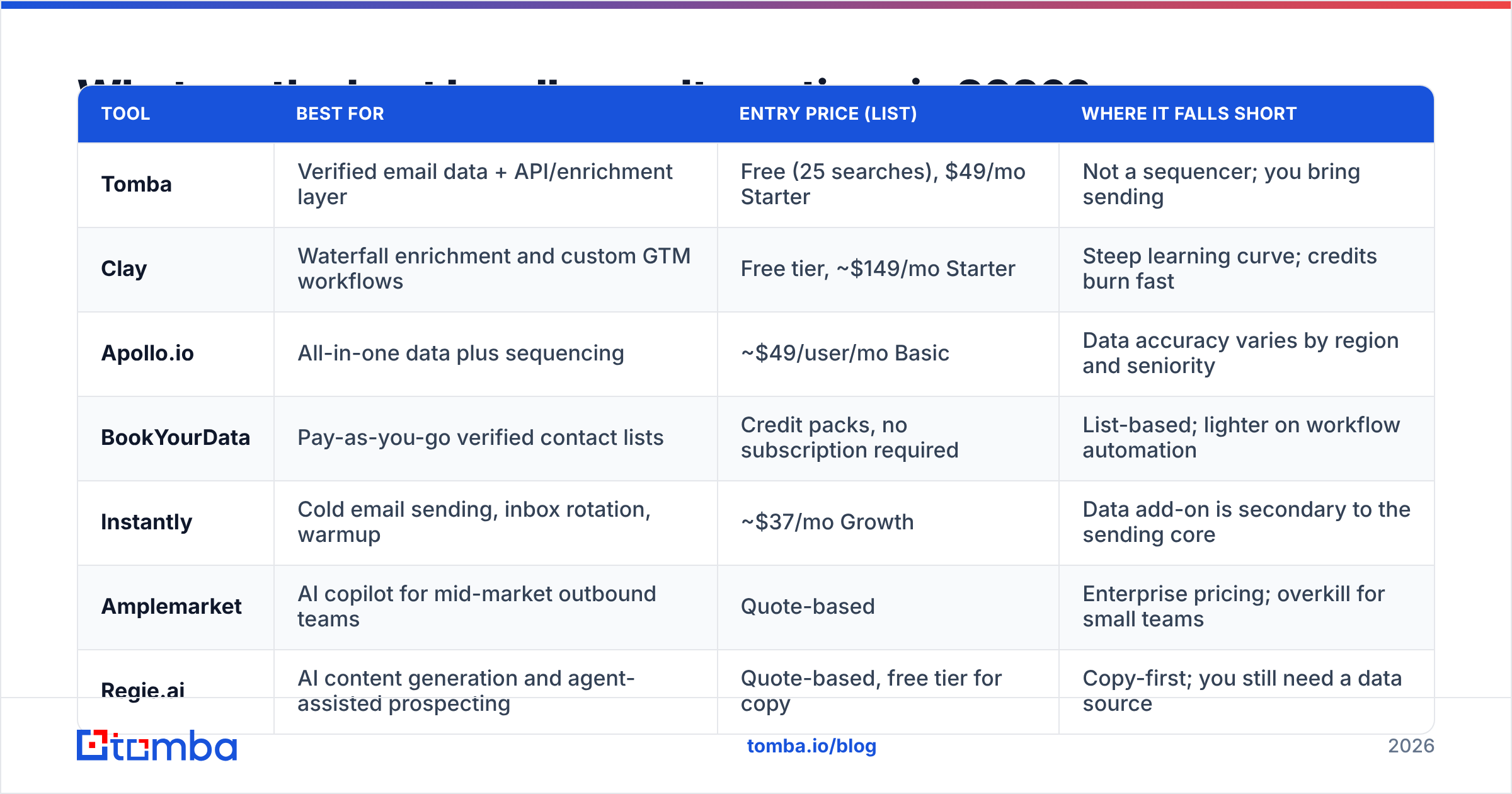Image resolution: width=1512 pixels, height=794 pixels.
Task: Click the Regie.ai tool name
Action: [x=143, y=691]
